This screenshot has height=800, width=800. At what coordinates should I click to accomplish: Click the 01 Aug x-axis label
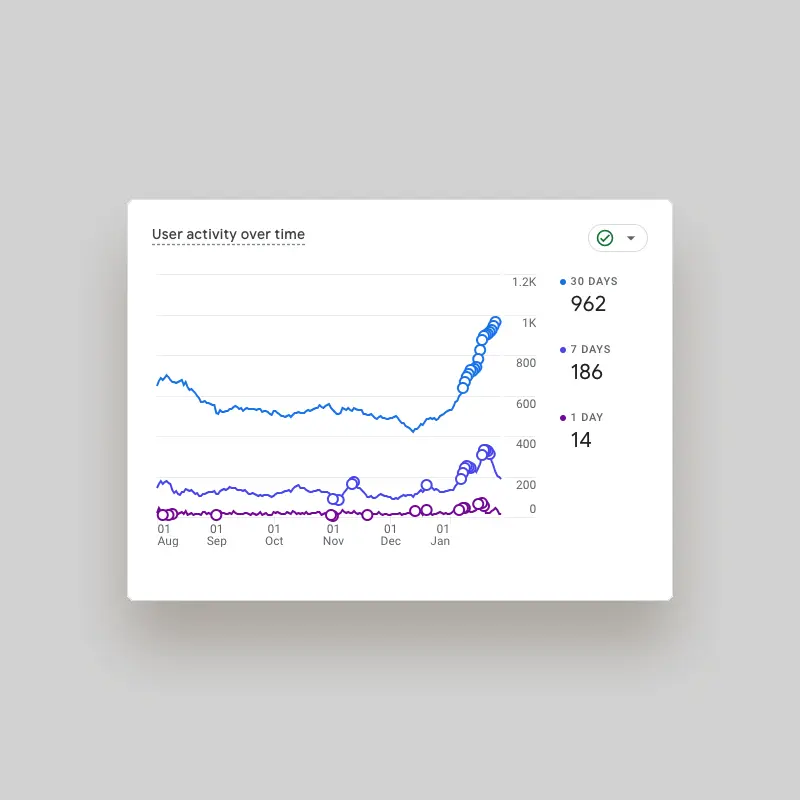[167, 535]
